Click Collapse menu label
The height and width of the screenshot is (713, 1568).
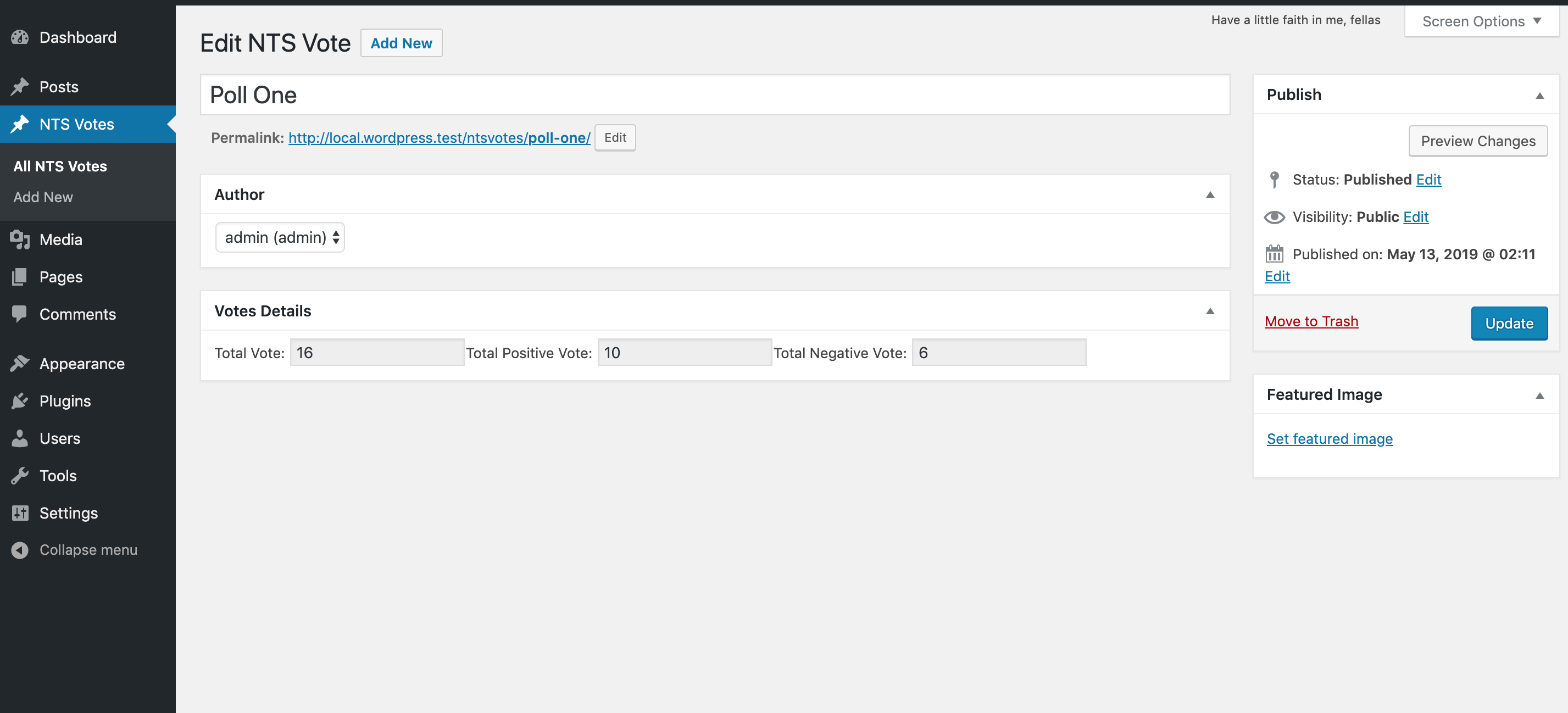tap(88, 550)
